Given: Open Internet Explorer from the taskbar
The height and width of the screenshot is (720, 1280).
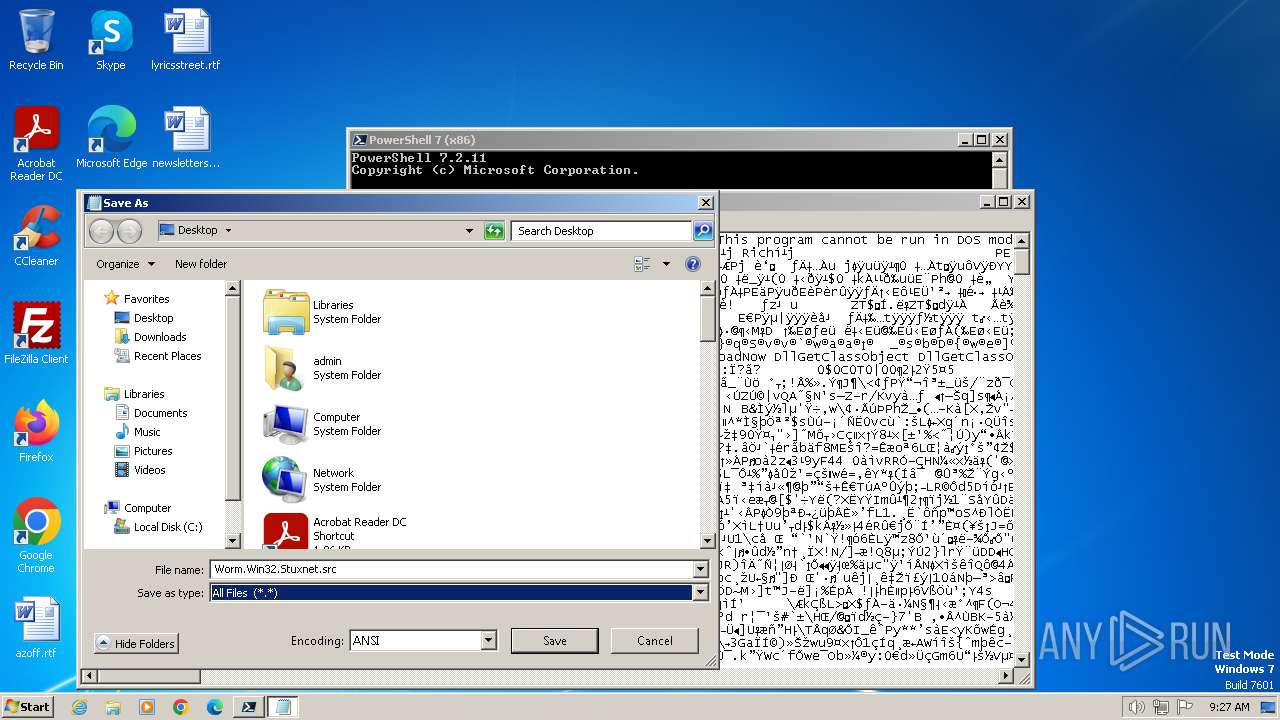Looking at the screenshot, I should pyautogui.click(x=80, y=707).
